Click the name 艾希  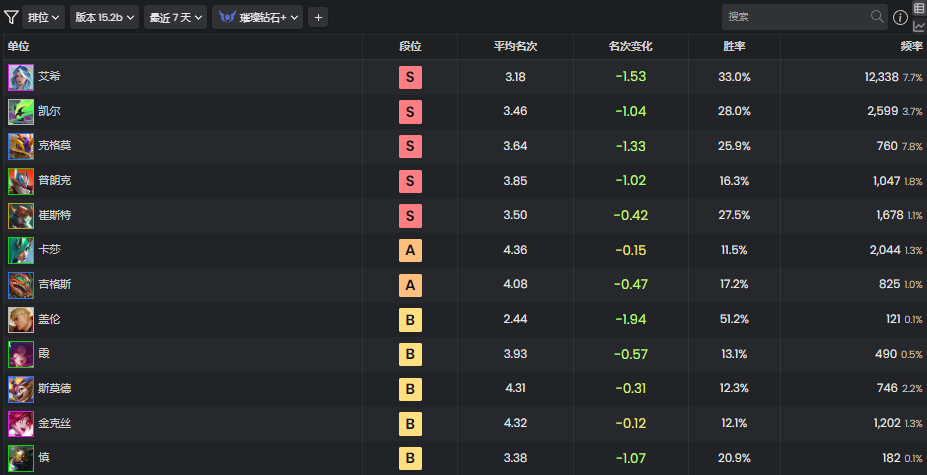click(x=49, y=77)
